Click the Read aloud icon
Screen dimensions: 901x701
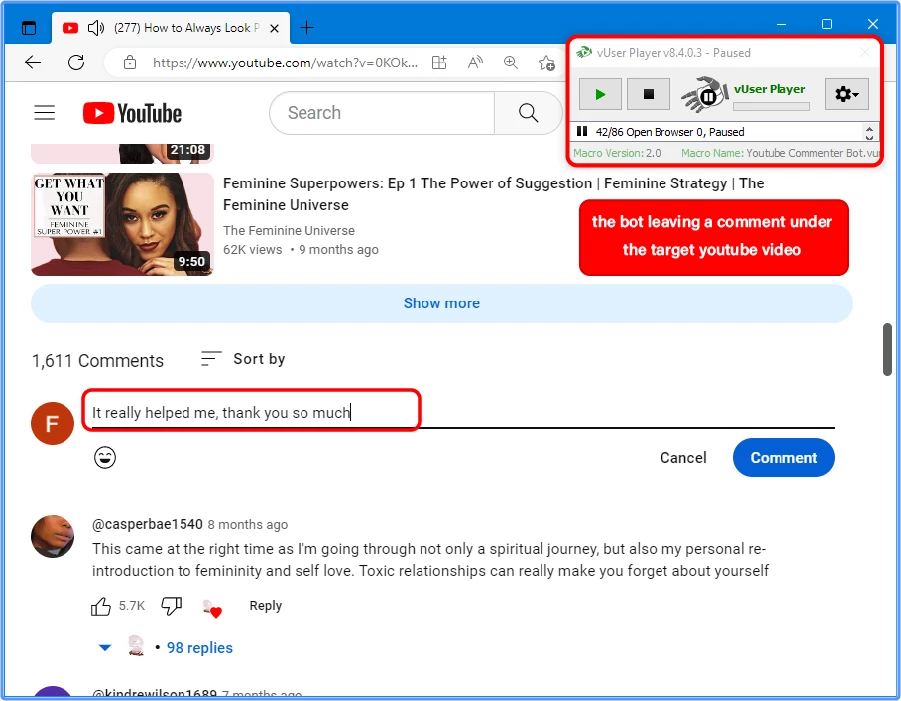[475, 62]
